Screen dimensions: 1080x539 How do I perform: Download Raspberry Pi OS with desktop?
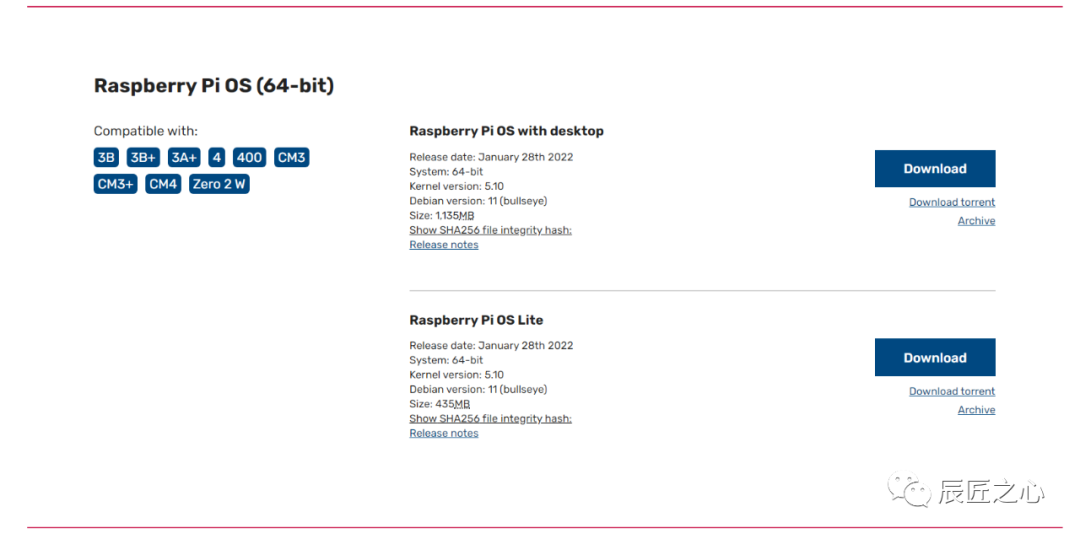coord(934,169)
